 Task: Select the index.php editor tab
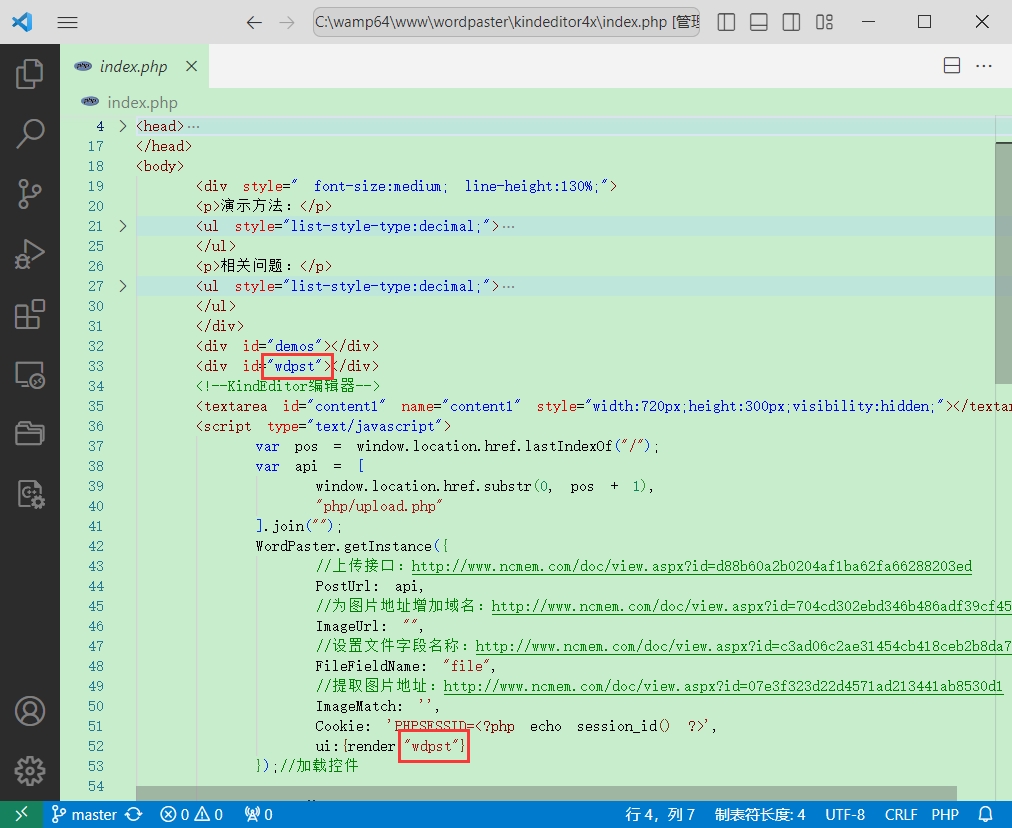point(134,67)
